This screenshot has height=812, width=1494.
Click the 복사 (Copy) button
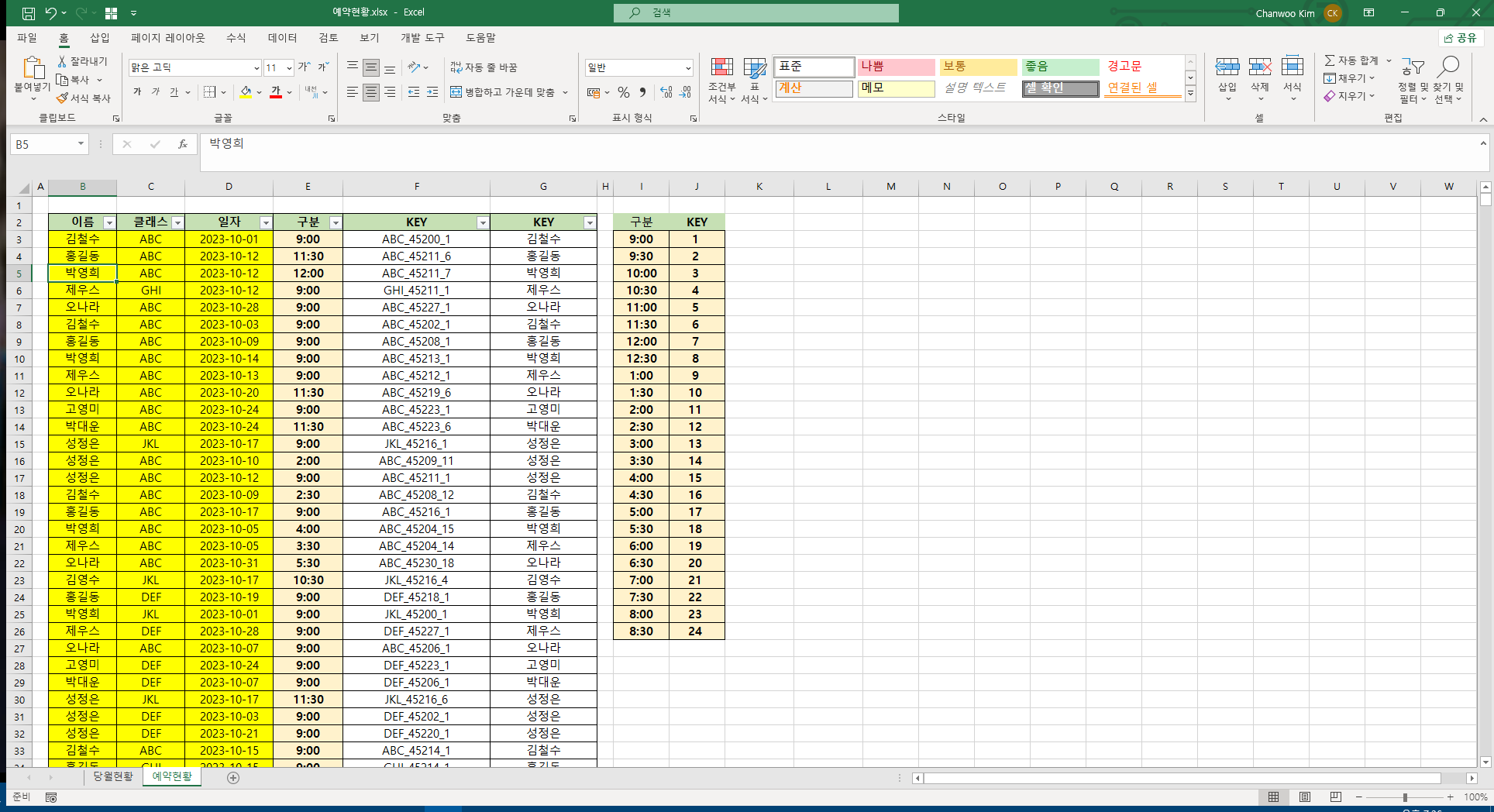[x=73, y=80]
